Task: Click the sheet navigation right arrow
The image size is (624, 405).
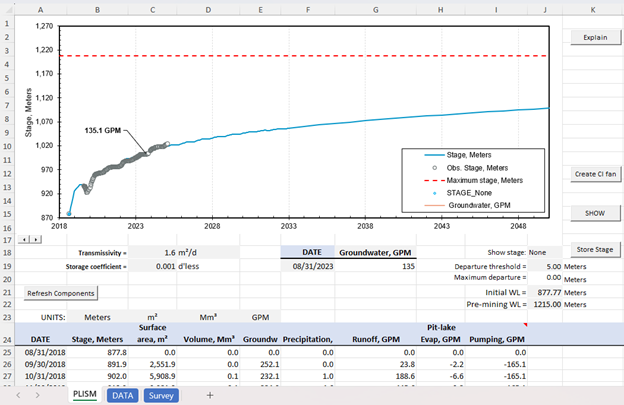Action: pos(37,395)
